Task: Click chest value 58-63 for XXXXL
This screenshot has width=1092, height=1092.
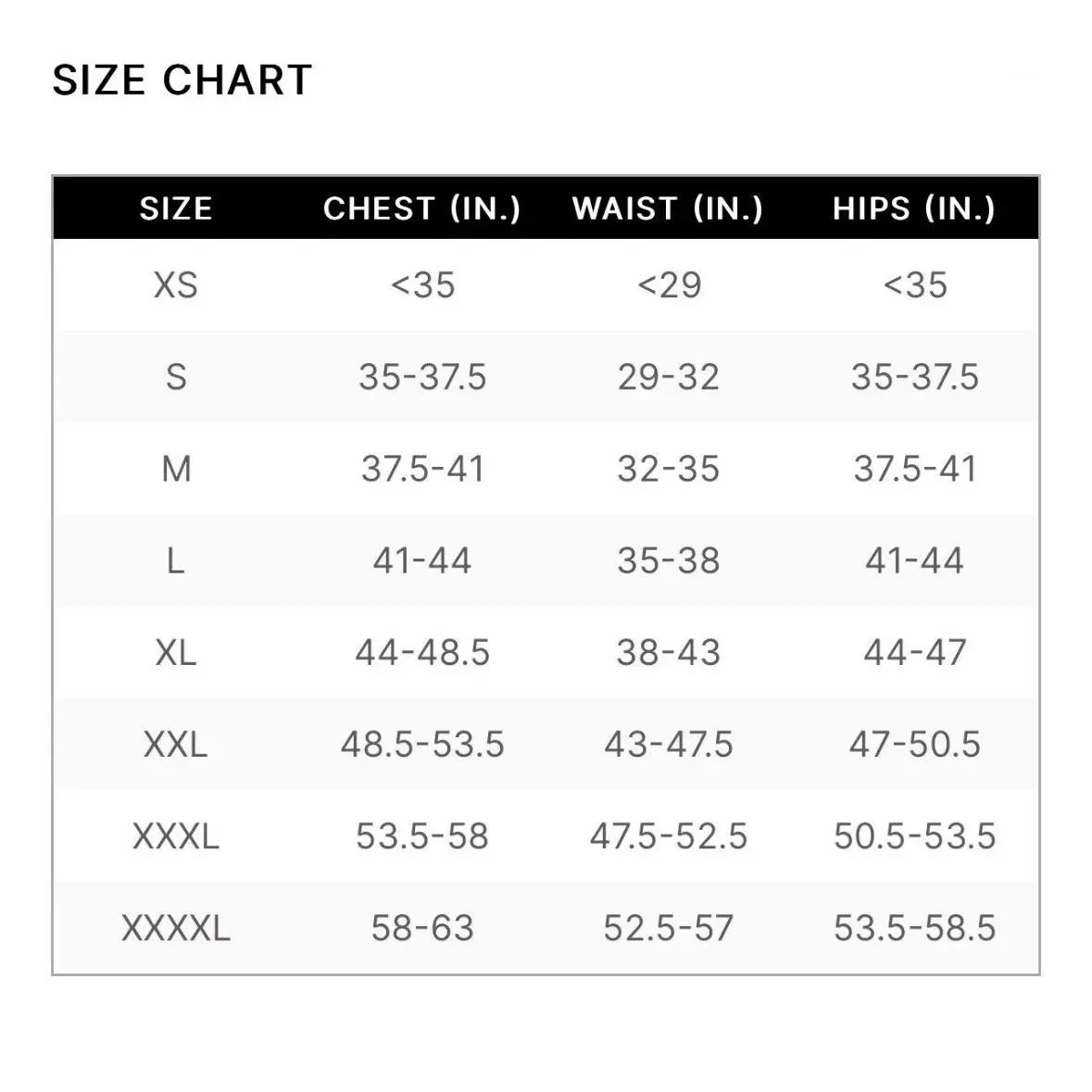Action: [422, 927]
